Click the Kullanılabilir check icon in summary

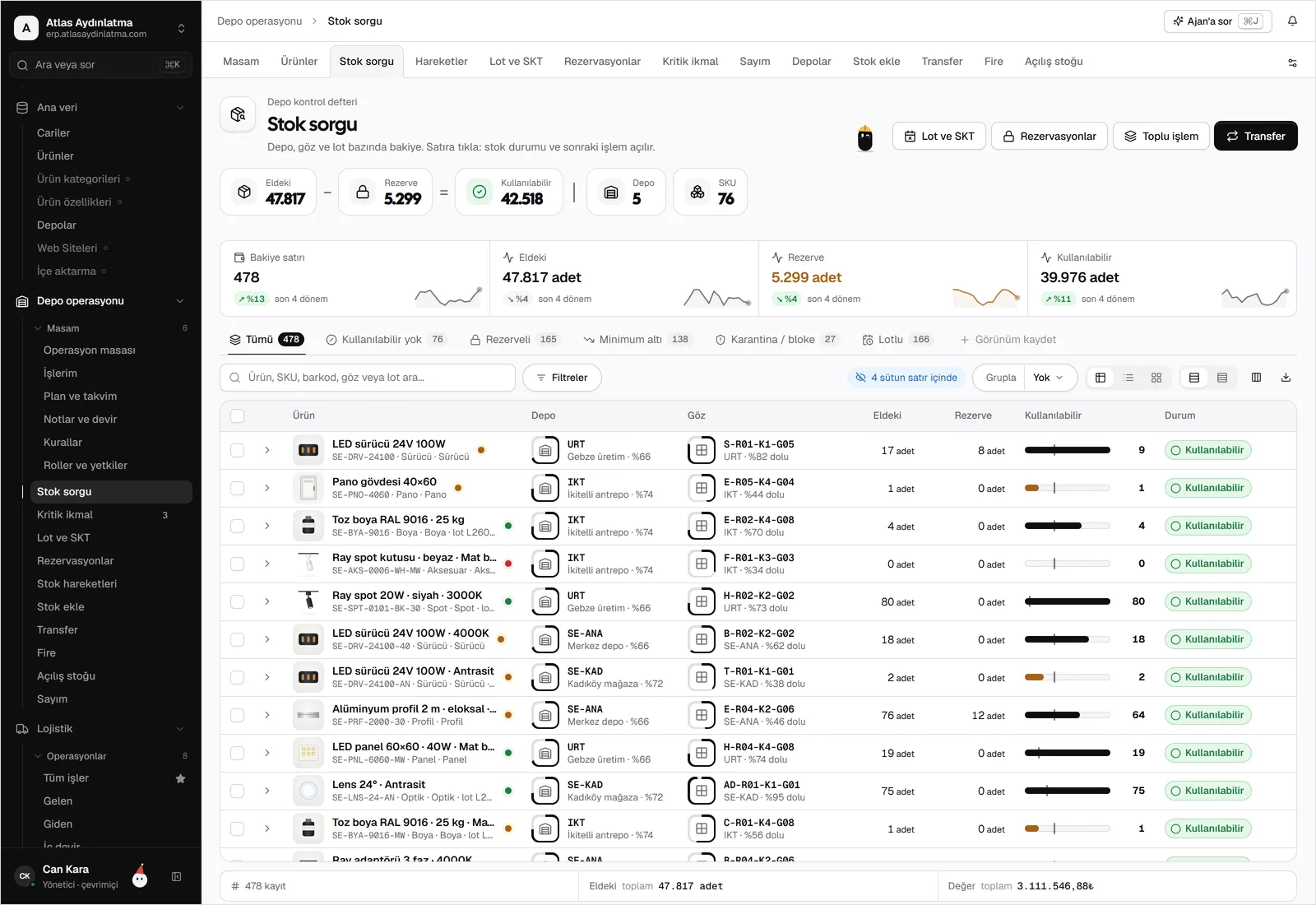coord(480,192)
